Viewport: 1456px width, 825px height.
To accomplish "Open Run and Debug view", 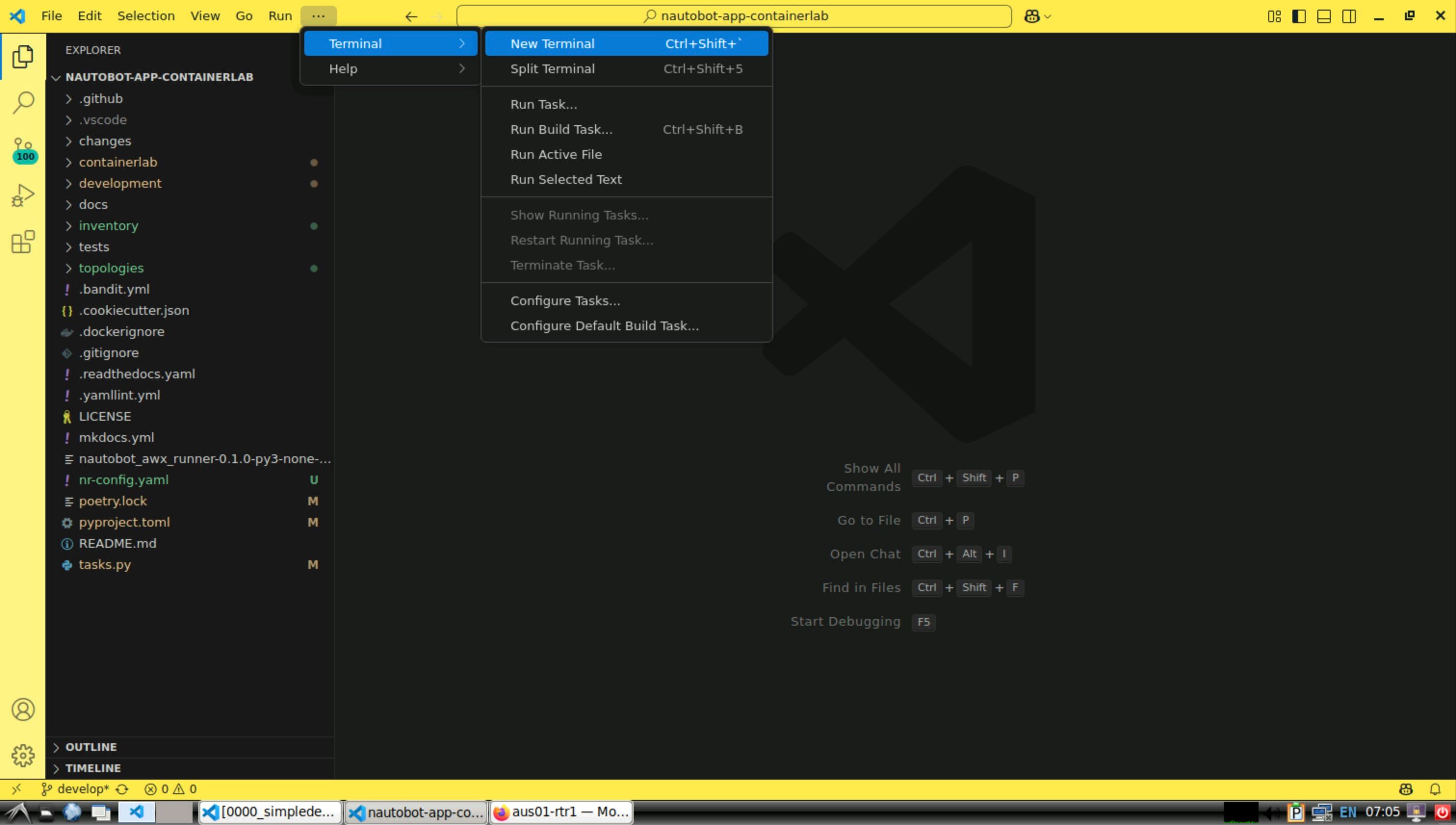I will [x=23, y=195].
